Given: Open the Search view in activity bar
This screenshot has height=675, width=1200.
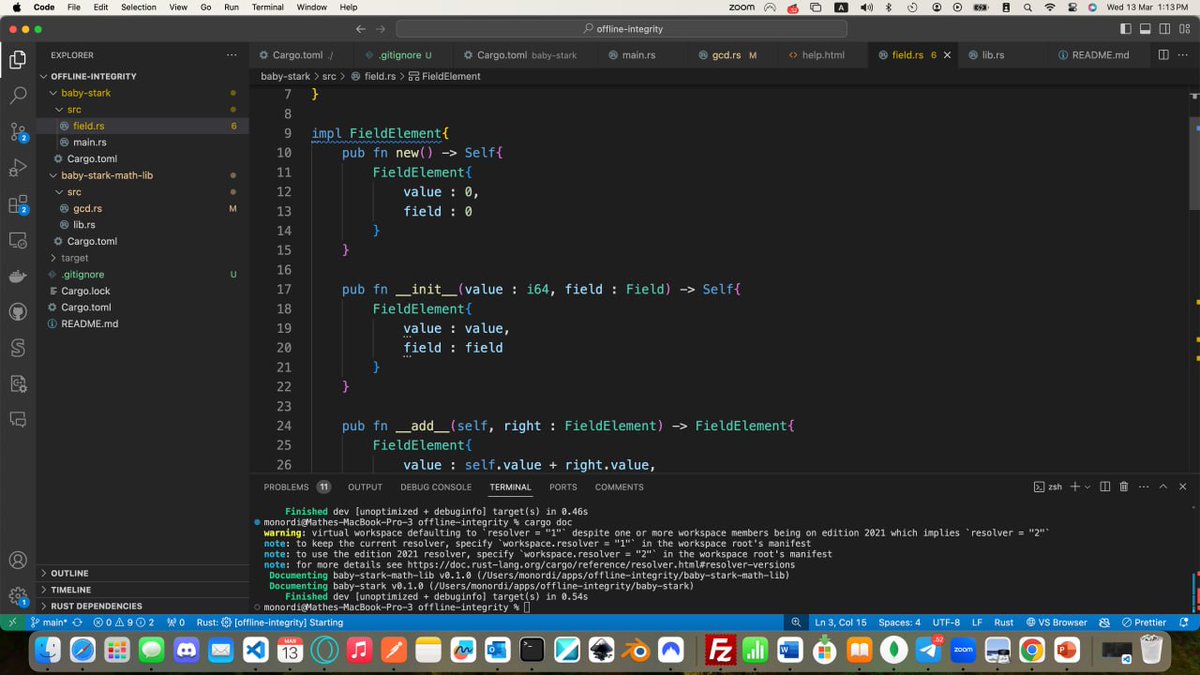Looking at the screenshot, I should 18,96.
